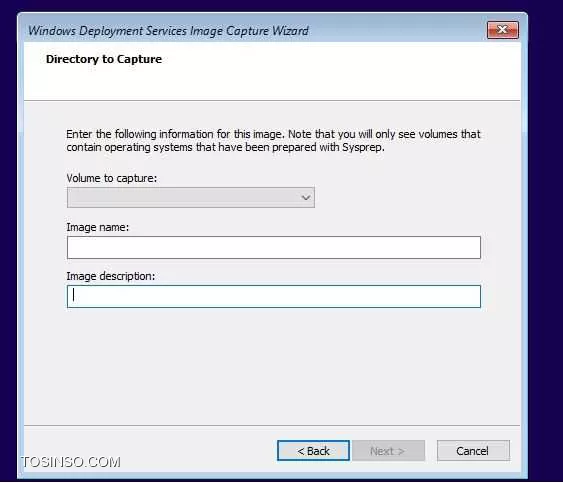Click the wizard title bar text
Image resolution: width=563 pixels, height=483 pixels.
pos(168,31)
